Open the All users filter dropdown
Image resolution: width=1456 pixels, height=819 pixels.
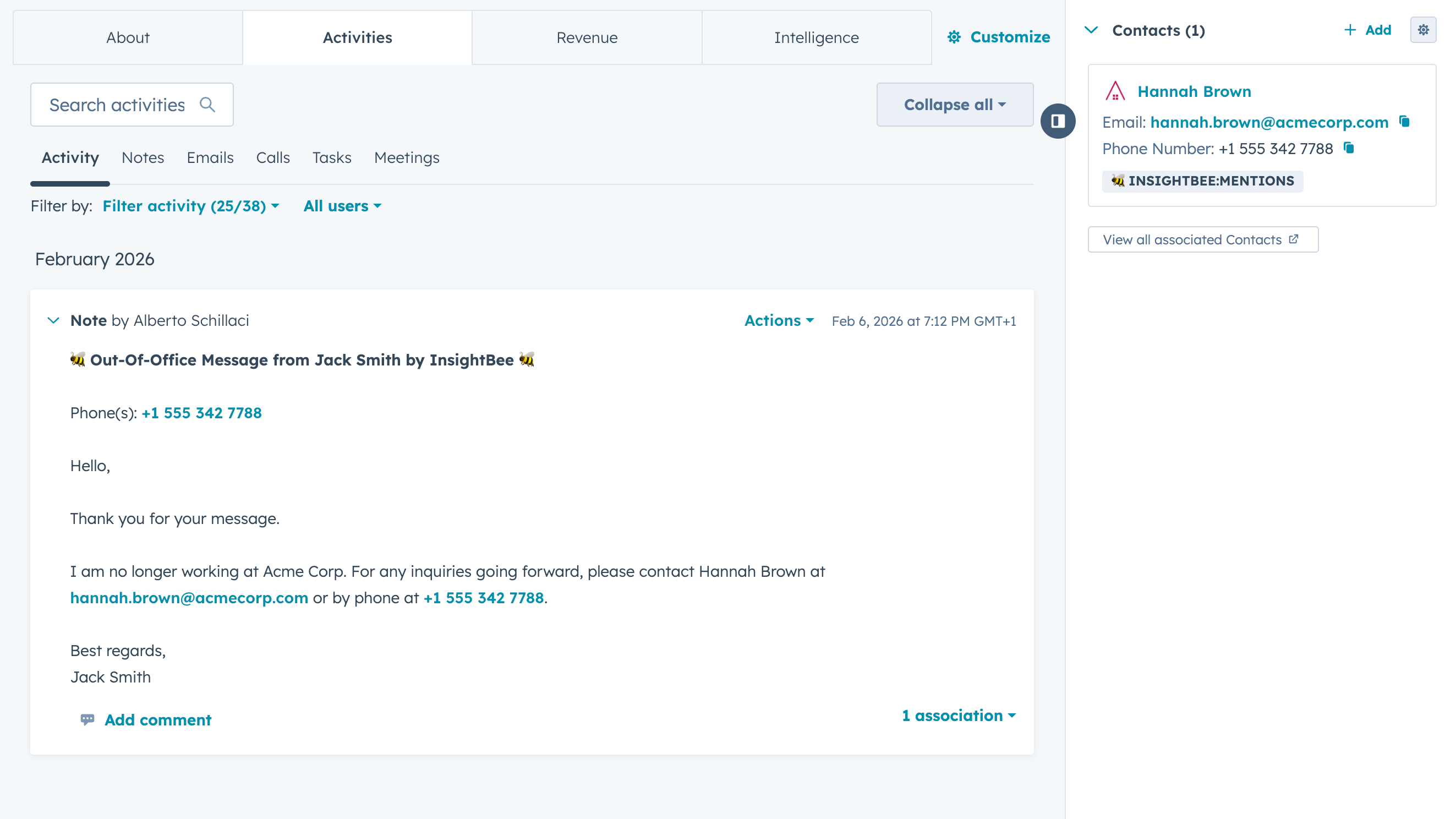coord(342,206)
